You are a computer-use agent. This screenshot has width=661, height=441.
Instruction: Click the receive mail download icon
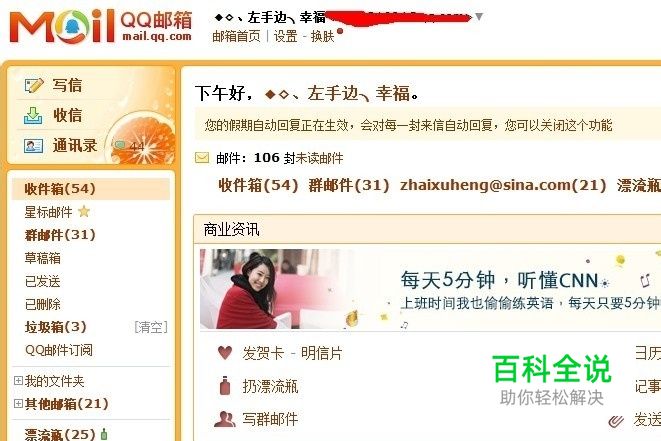[33, 116]
